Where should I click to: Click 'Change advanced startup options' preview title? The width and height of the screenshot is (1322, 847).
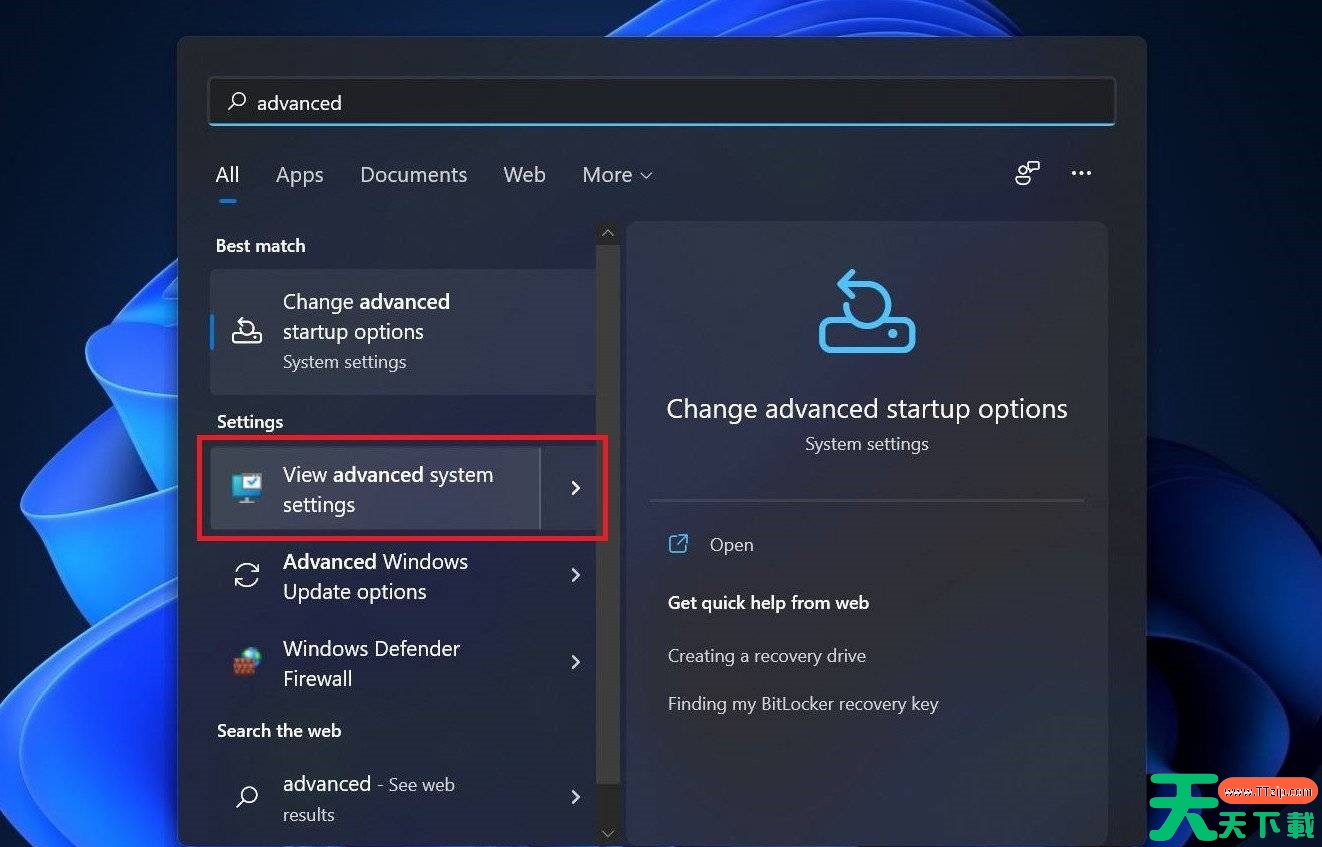[867, 409]
